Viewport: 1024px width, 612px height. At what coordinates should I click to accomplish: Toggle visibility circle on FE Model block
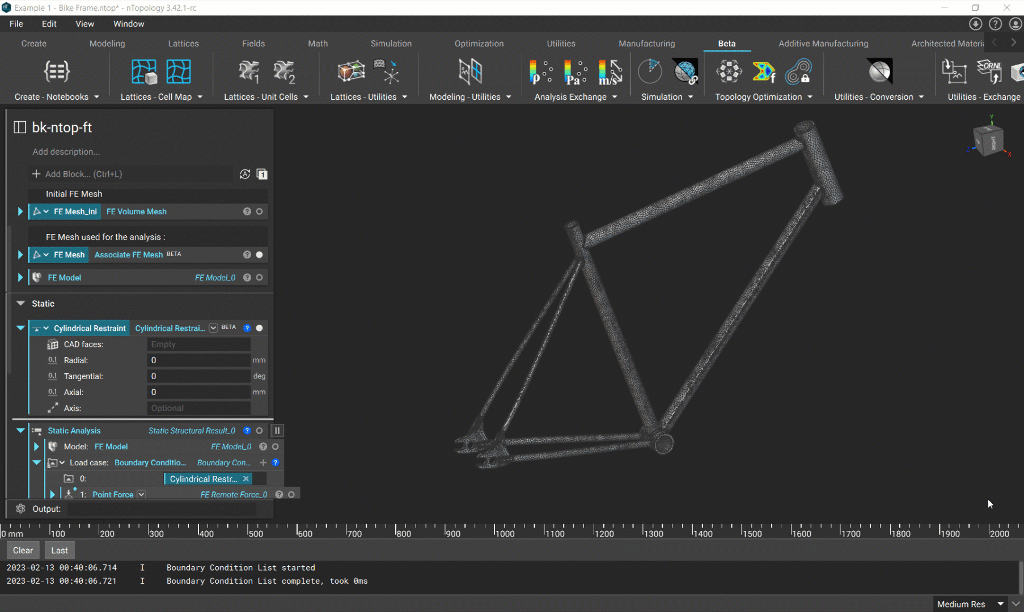(x=259, y=278)
